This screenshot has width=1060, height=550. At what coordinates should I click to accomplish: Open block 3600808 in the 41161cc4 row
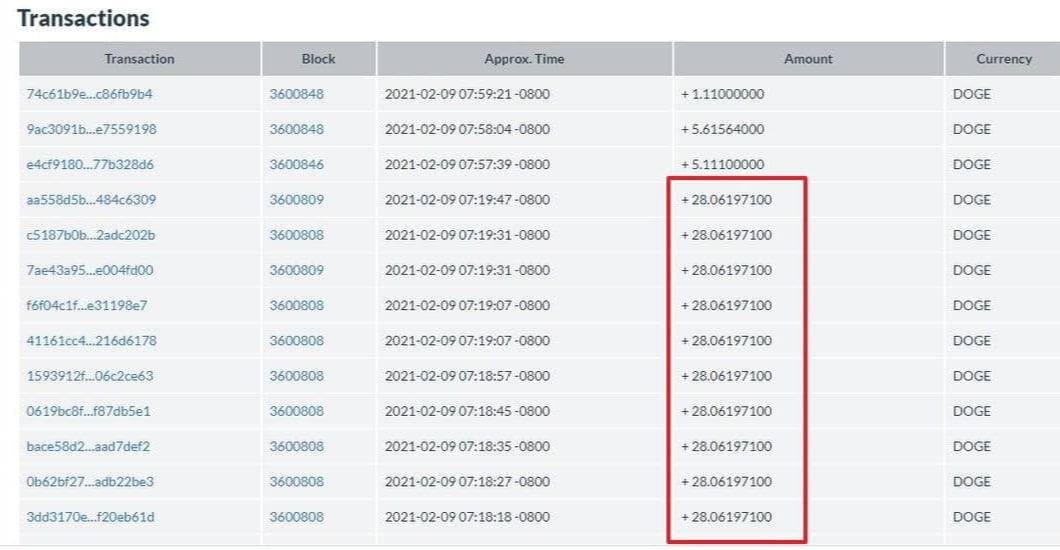pyautogui.click(x=297, y=340)
